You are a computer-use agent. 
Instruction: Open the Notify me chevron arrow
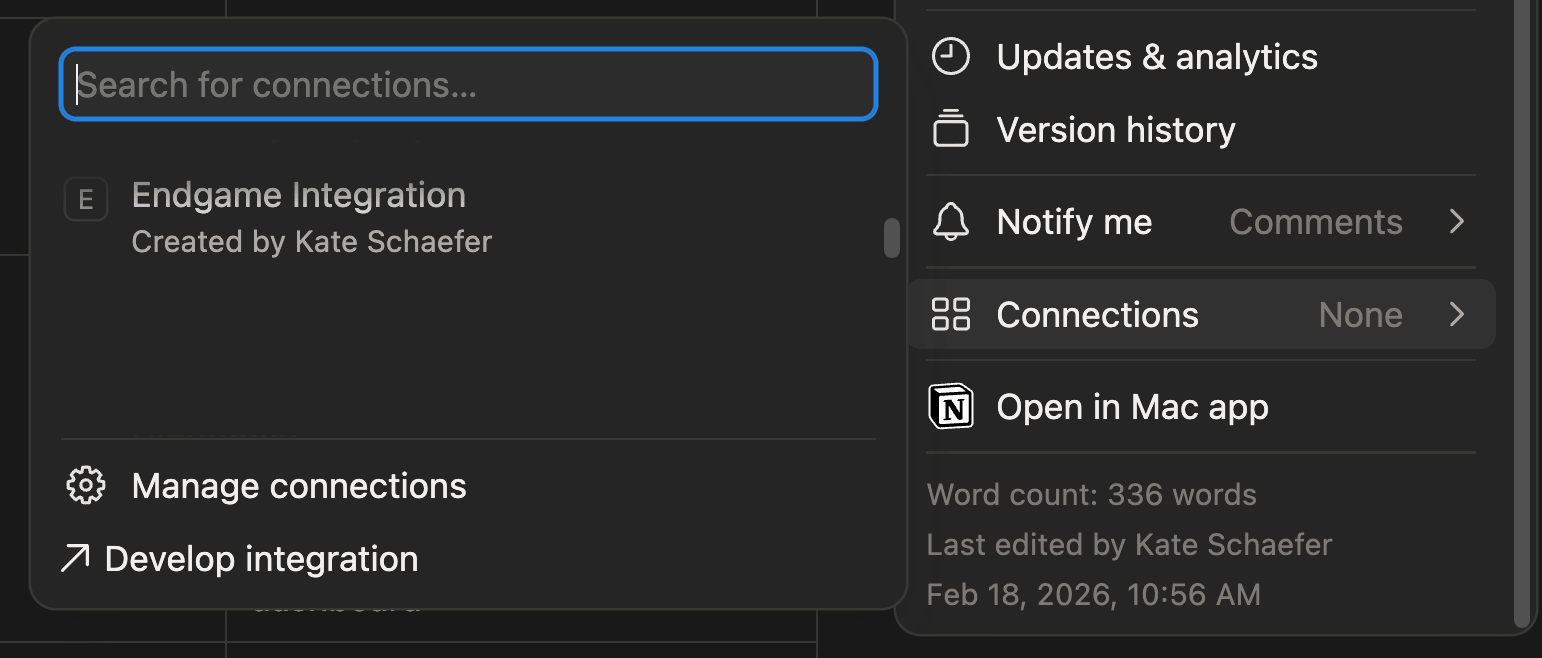point(1457,222)
